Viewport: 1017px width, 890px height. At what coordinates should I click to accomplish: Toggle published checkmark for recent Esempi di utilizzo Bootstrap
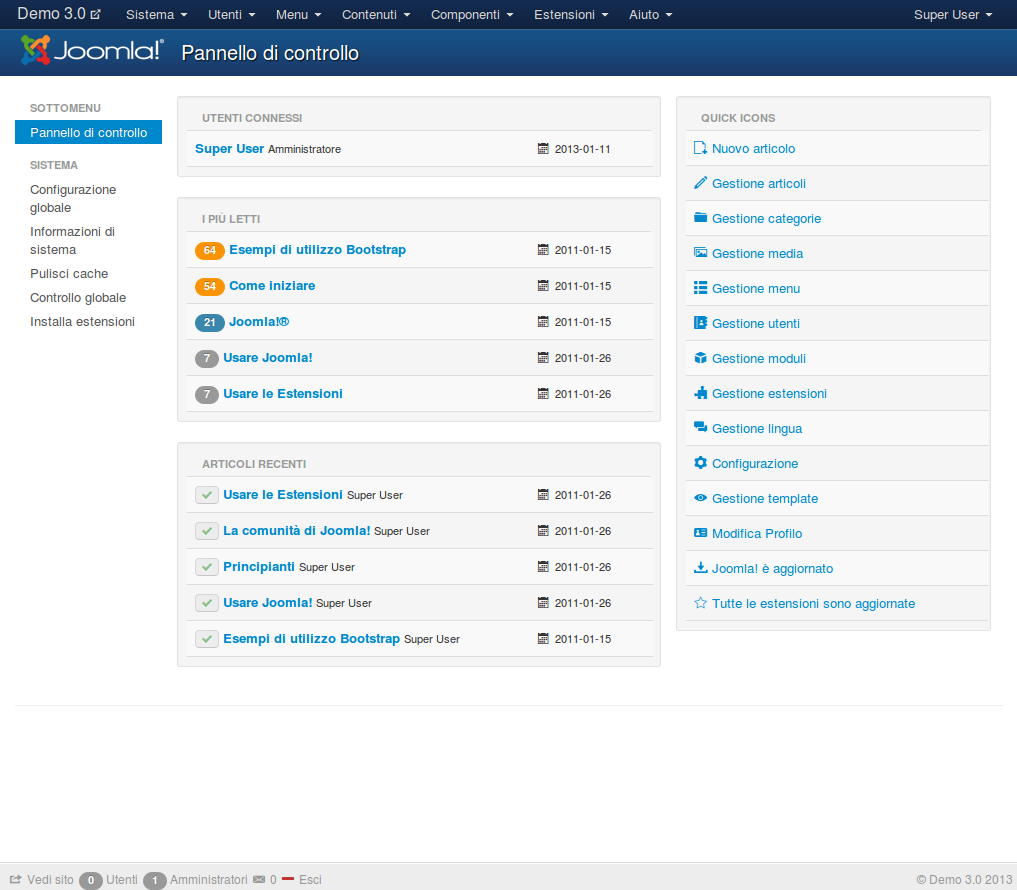[x=207, y=639]
